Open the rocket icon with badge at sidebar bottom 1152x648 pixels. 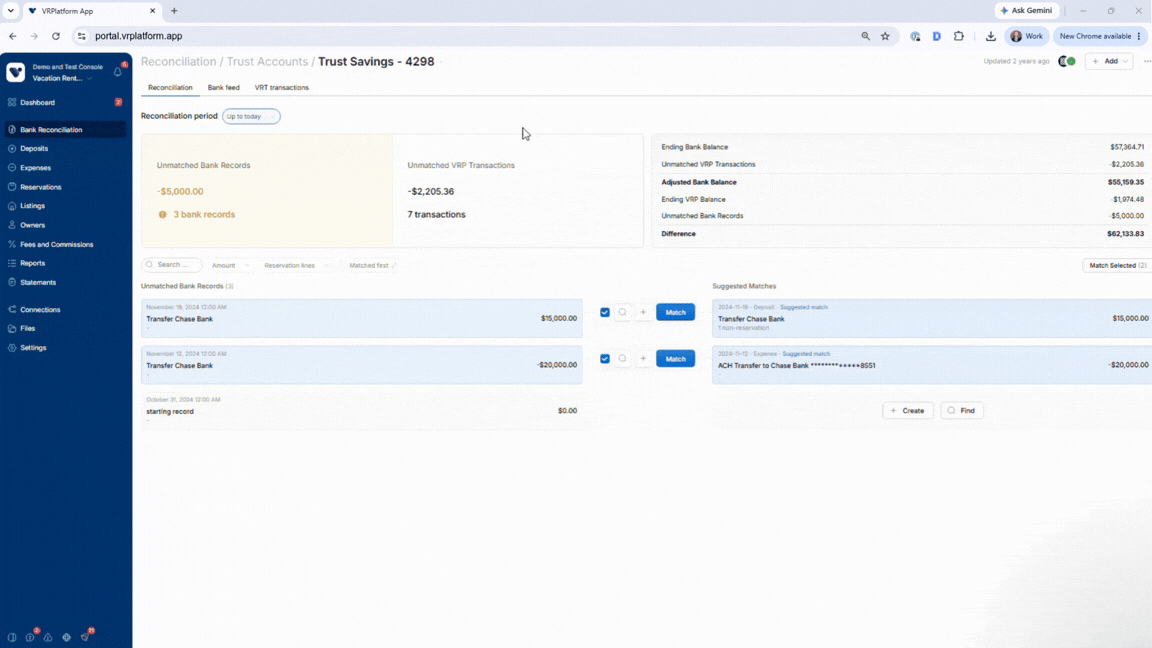pos(84,637)
